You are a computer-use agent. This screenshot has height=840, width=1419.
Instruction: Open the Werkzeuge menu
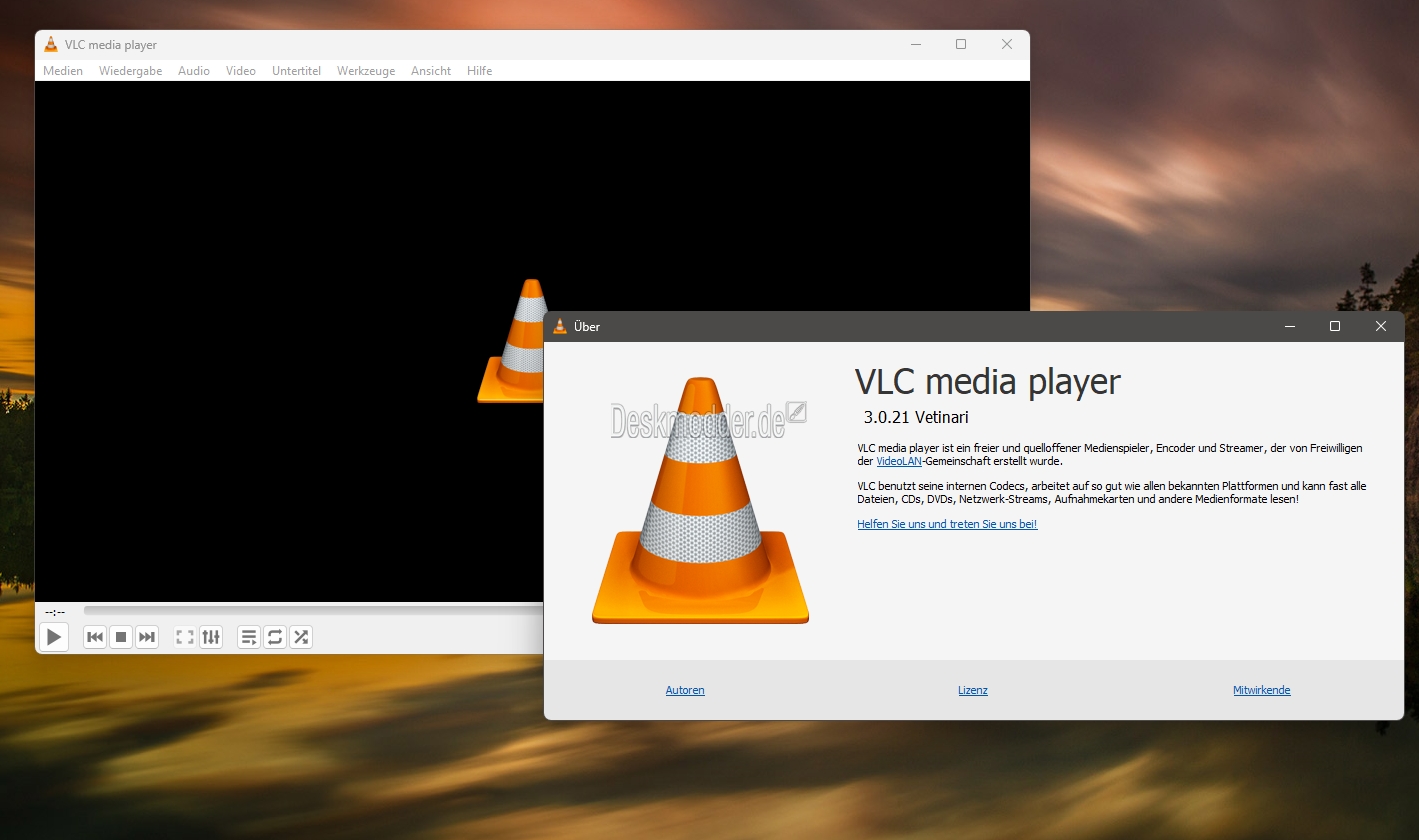[366, 71]
